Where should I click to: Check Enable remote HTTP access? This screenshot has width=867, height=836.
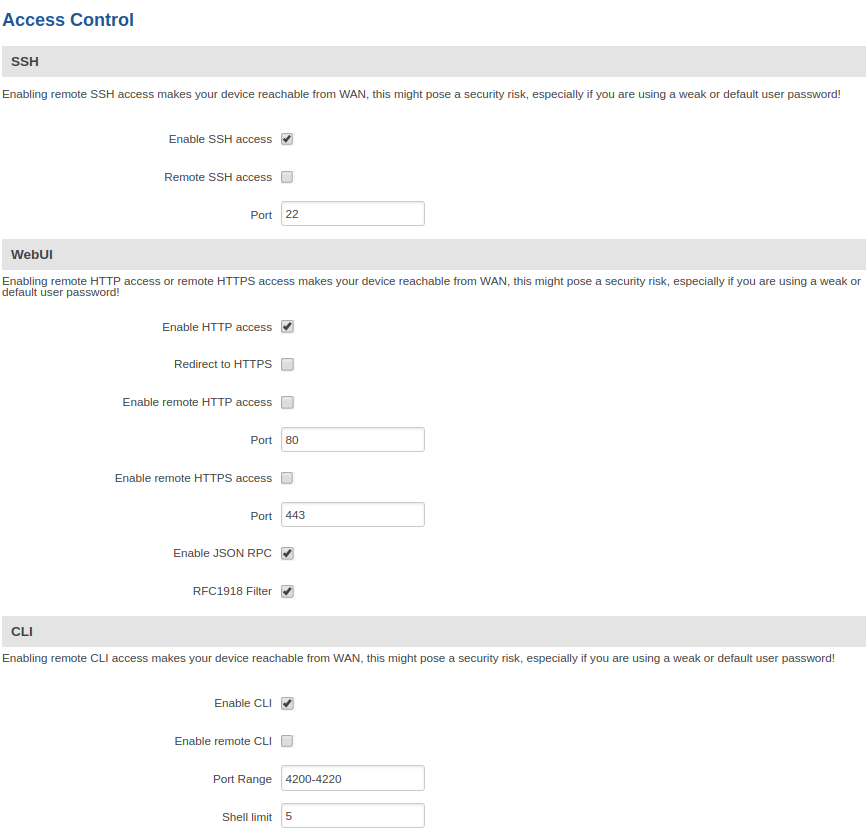click(287, 403)
